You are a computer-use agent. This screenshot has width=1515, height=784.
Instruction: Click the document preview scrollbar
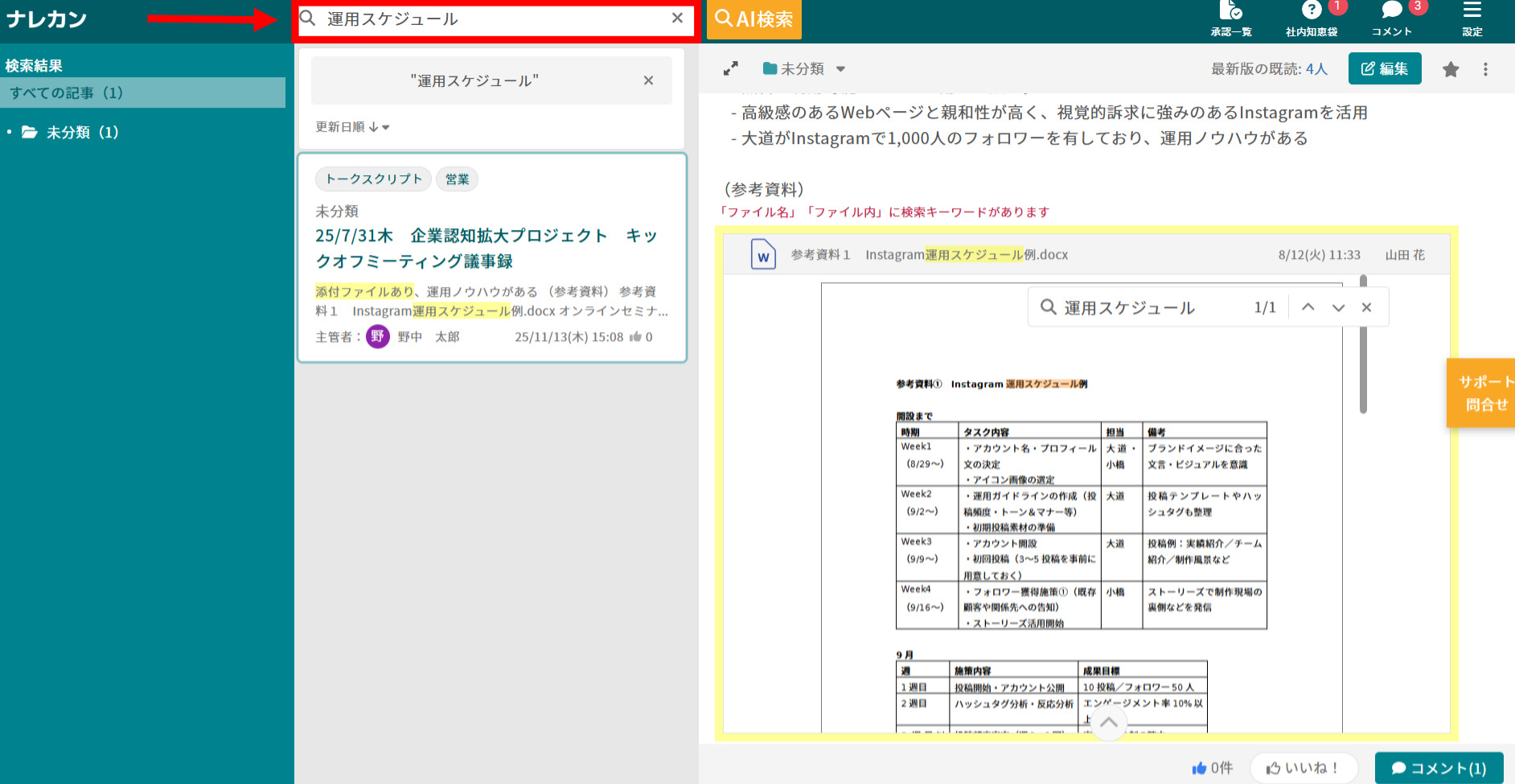pos(1363,344)
